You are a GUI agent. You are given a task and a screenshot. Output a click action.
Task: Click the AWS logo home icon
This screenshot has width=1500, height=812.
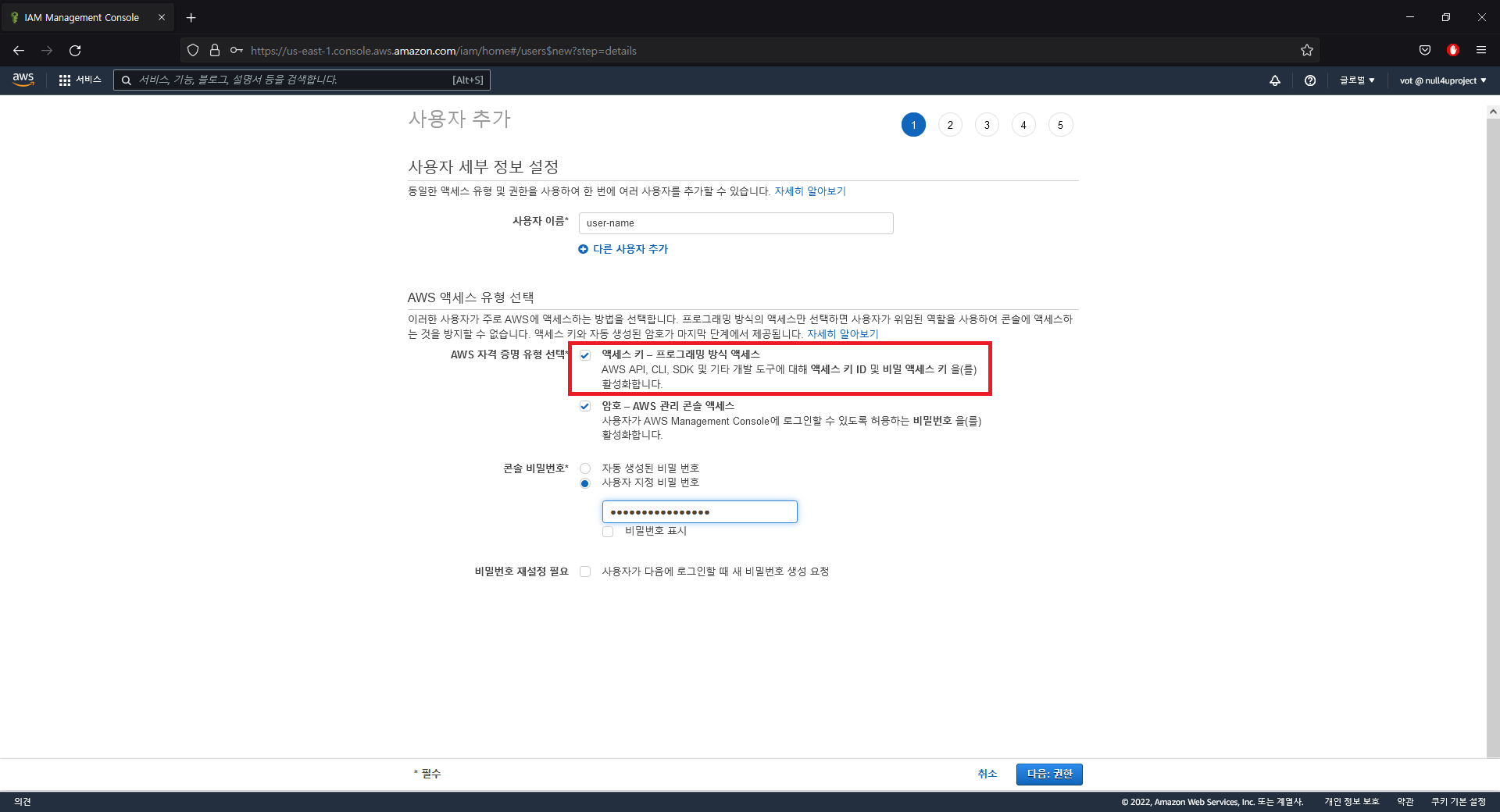[x=23, y=80]
